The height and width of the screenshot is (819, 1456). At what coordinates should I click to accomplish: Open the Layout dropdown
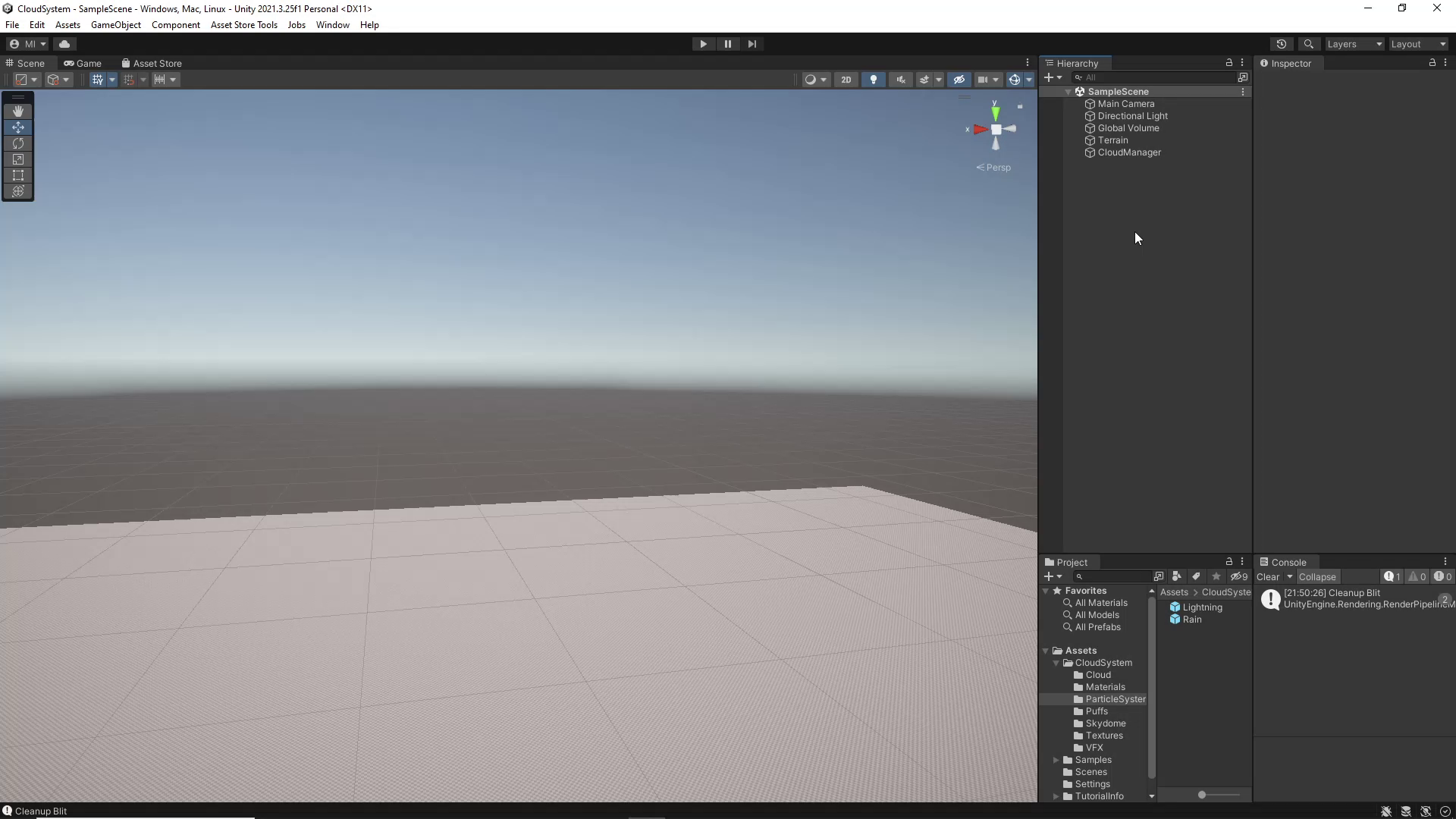pos(1418,44)
